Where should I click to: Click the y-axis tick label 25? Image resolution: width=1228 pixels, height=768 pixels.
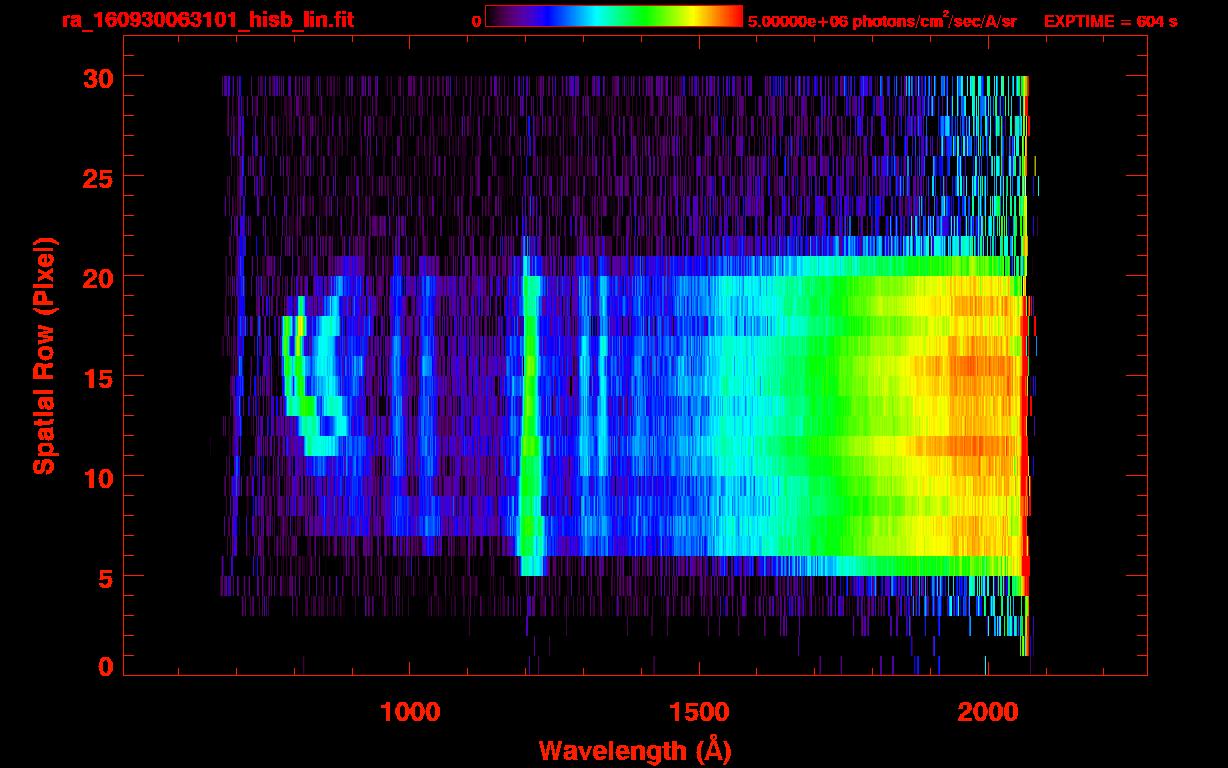coord(97,177)
